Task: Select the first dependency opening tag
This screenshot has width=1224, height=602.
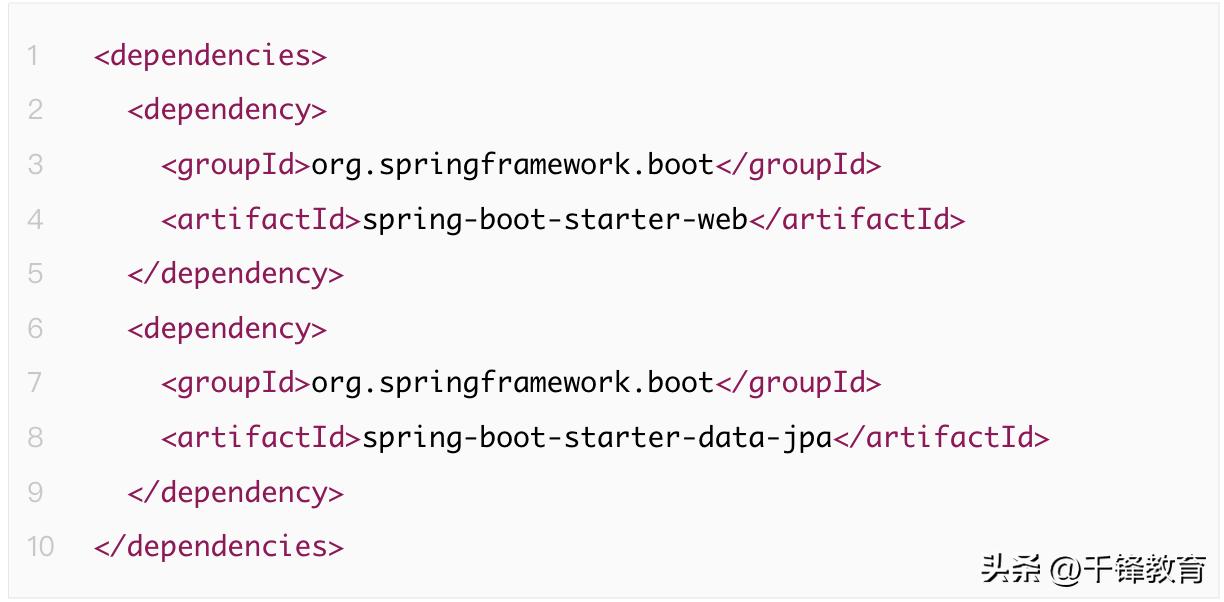Action: pyautogui.click(x=226, y=109)
